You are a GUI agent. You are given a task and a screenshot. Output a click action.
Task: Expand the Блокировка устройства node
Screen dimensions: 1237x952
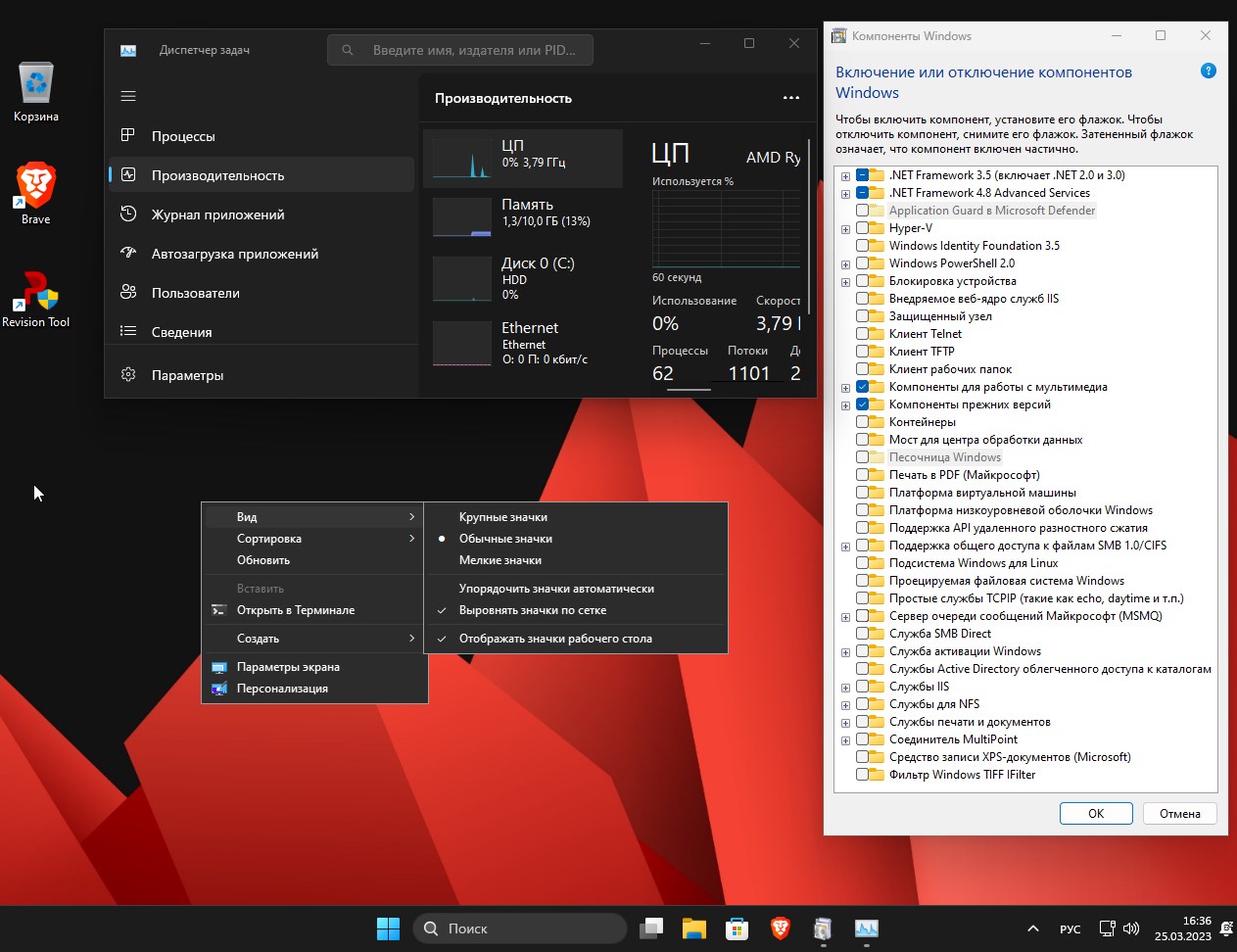(845, 282)
